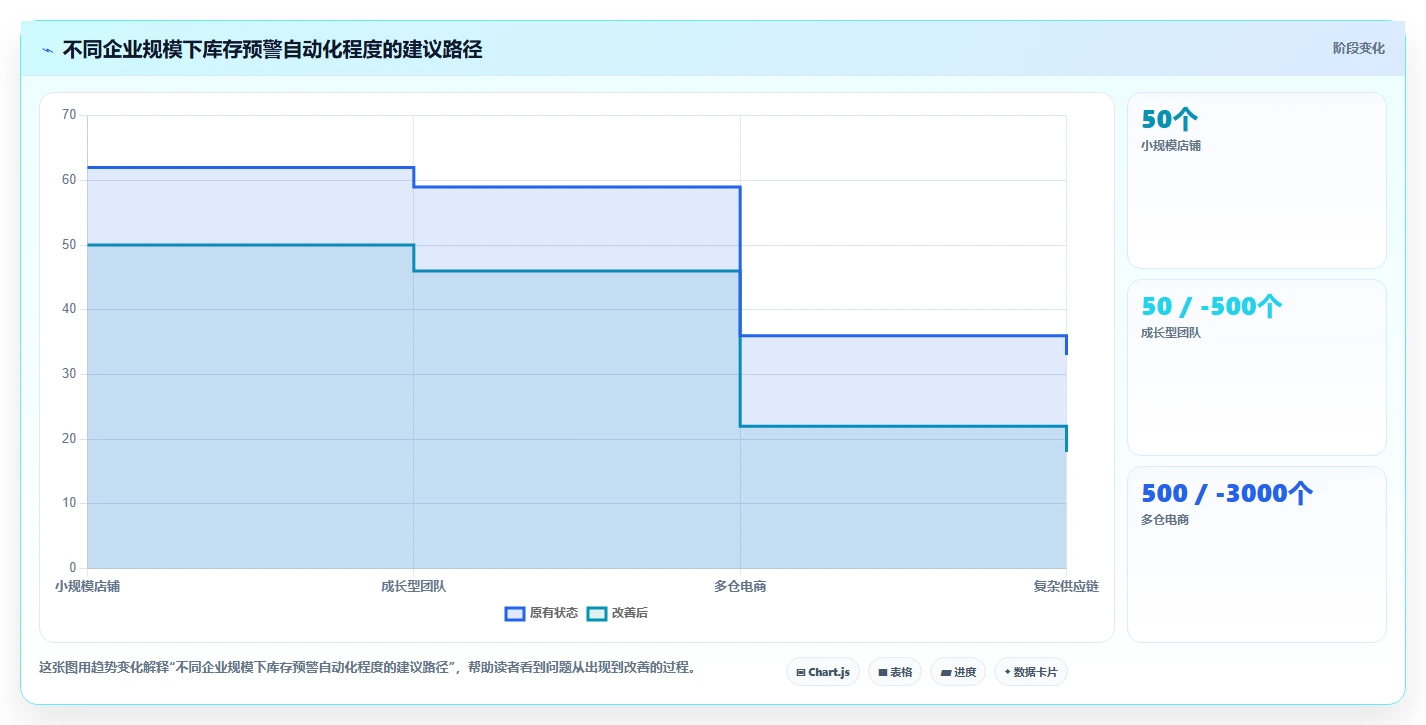Viewport: 1426px width, 725px height.
Task: Open the 50个 小规模店铺 card
Action: pos(1257,181)
